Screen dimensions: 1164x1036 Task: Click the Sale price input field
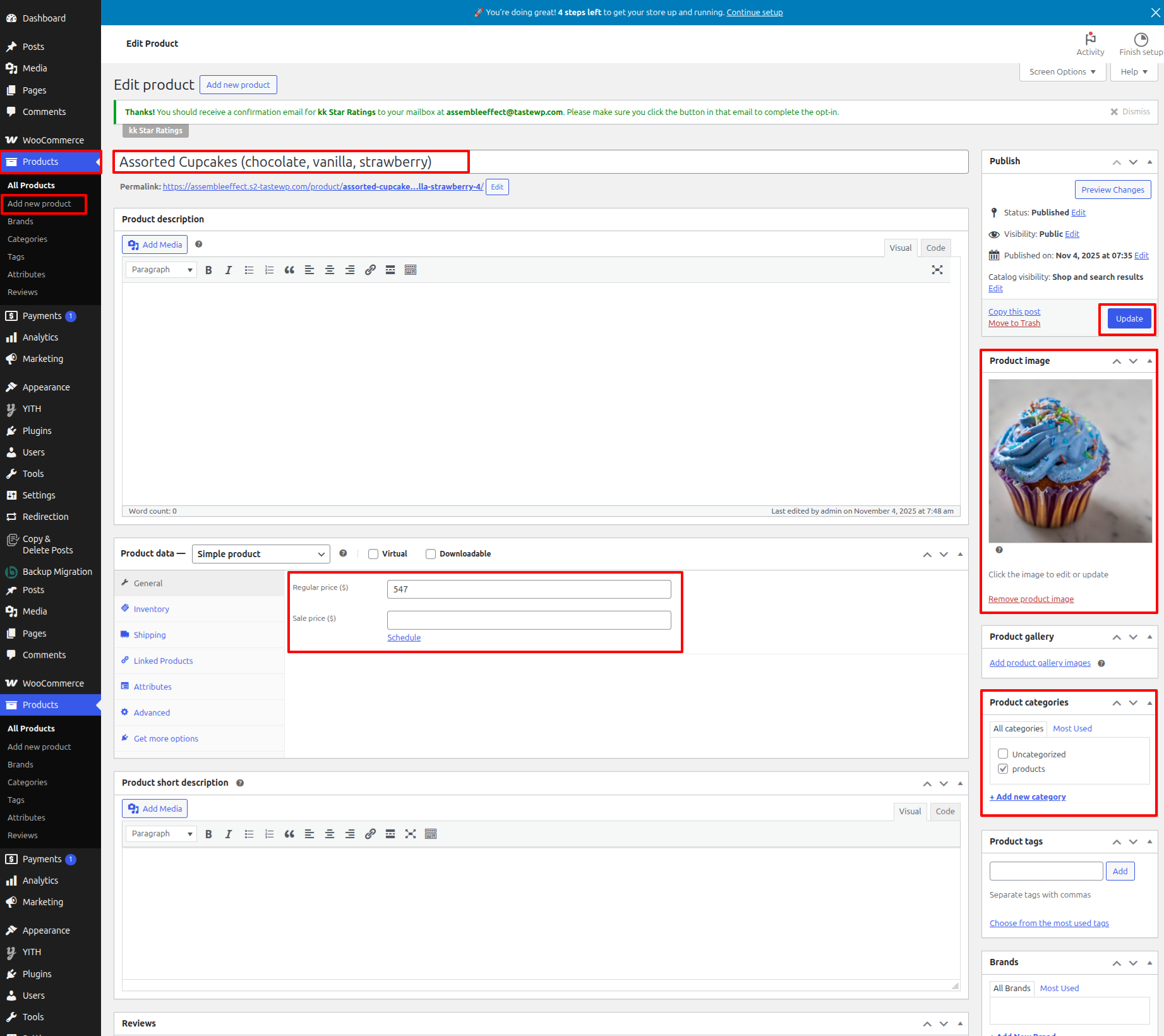pos(529,620)
